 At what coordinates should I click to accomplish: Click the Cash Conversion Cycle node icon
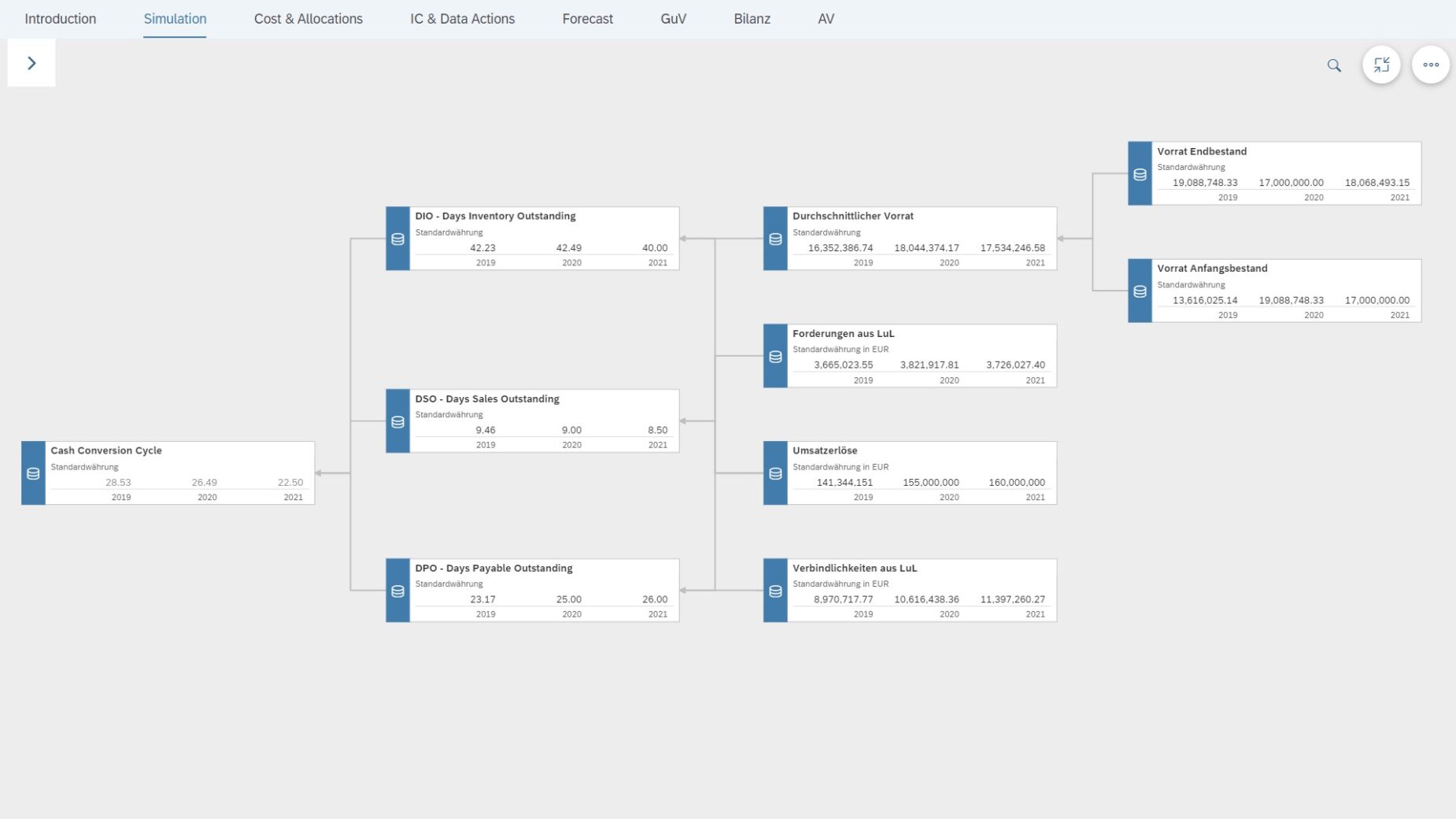pyautogui.click(x=33, y=473)
